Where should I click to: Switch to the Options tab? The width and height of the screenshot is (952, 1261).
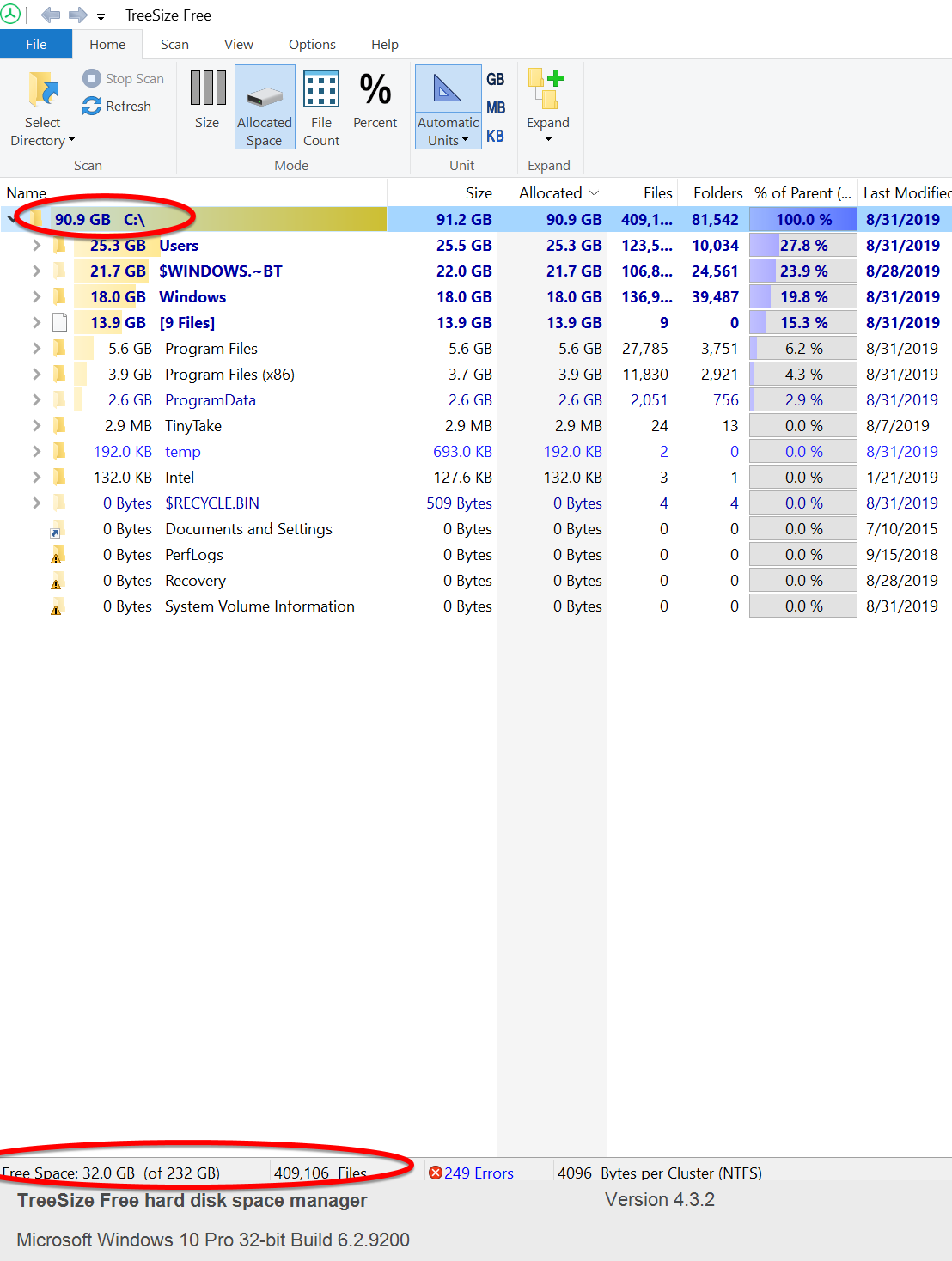pos(312,45)
